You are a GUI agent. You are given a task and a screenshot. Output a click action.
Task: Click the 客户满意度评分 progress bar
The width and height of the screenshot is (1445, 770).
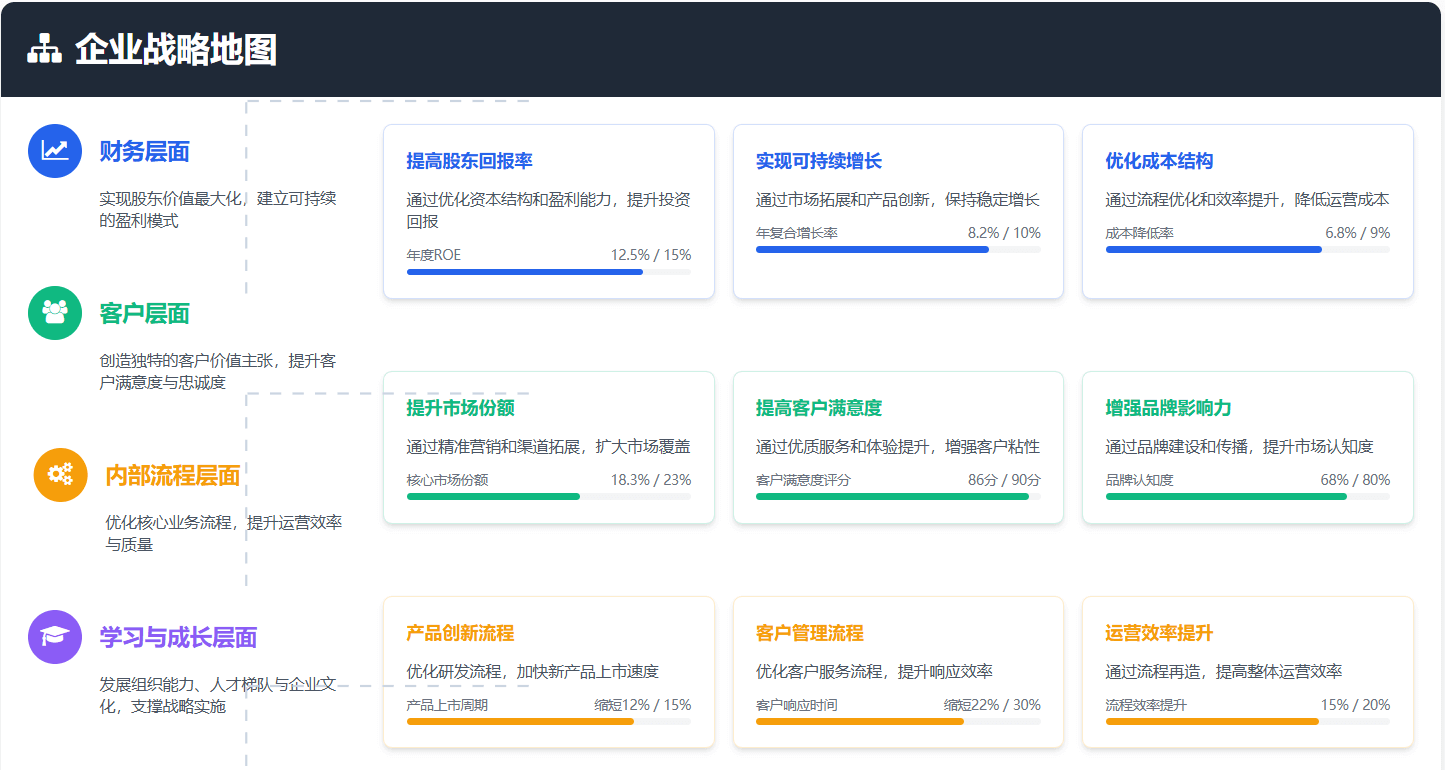(898, 496)
